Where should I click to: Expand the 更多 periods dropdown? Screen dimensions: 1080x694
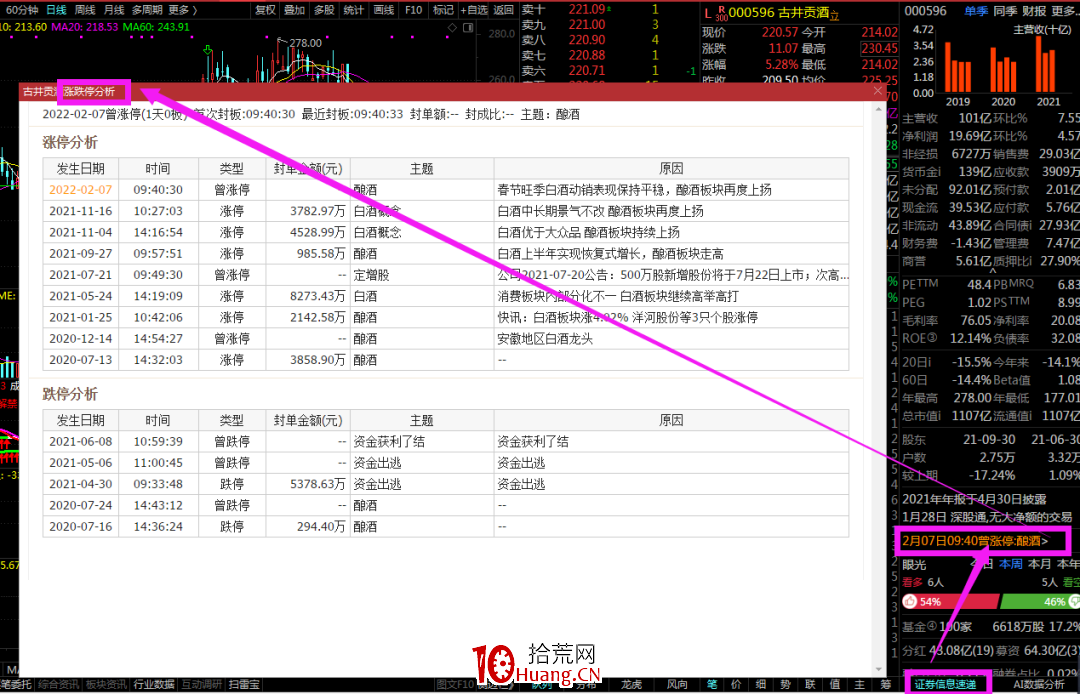[182, 10]
